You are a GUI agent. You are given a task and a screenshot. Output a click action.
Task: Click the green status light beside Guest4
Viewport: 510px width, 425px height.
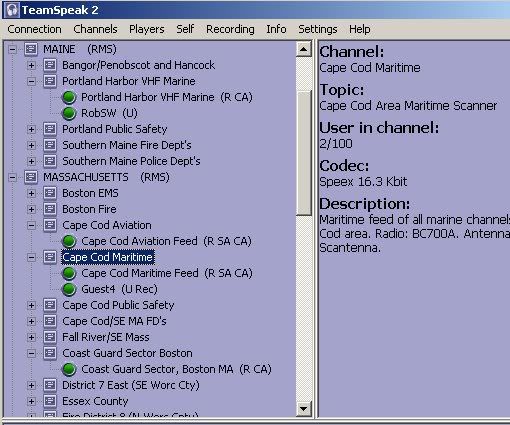69,289
